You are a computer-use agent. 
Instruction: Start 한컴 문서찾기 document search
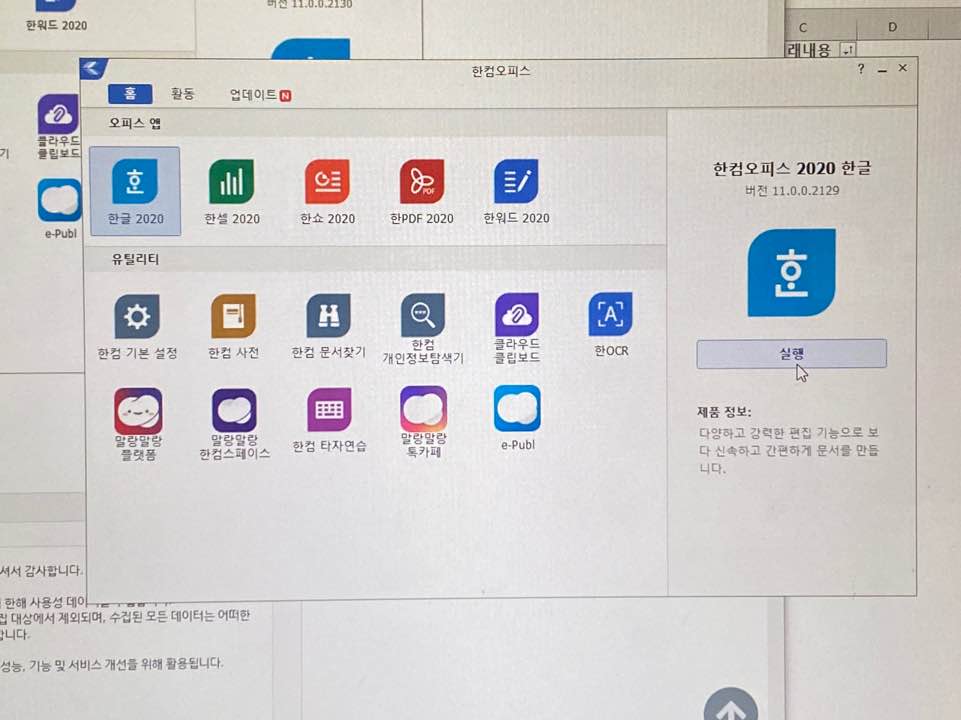[327, 315]
